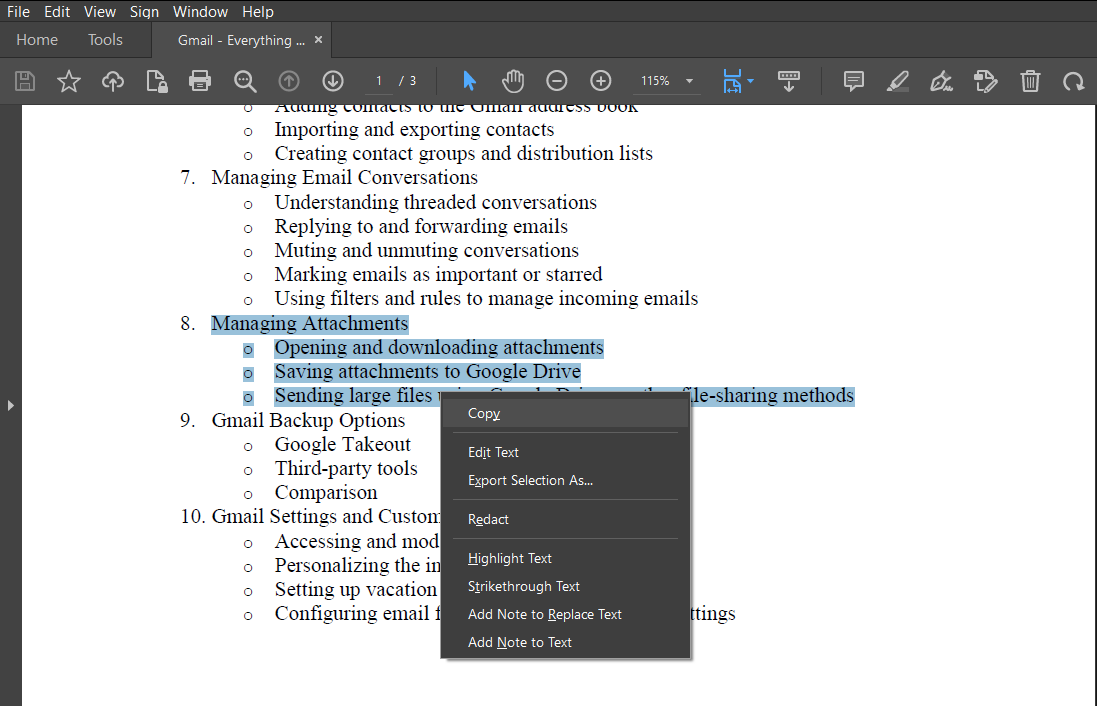This screenshot has height=706, width=1097.
Task: Upload file to cloud icon
Action: (x=113, y=81)
